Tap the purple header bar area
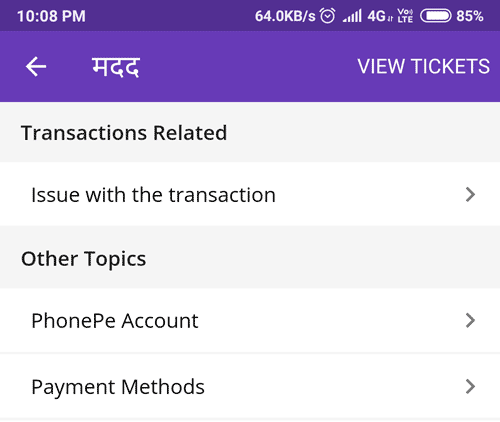 tap(250, 66)
